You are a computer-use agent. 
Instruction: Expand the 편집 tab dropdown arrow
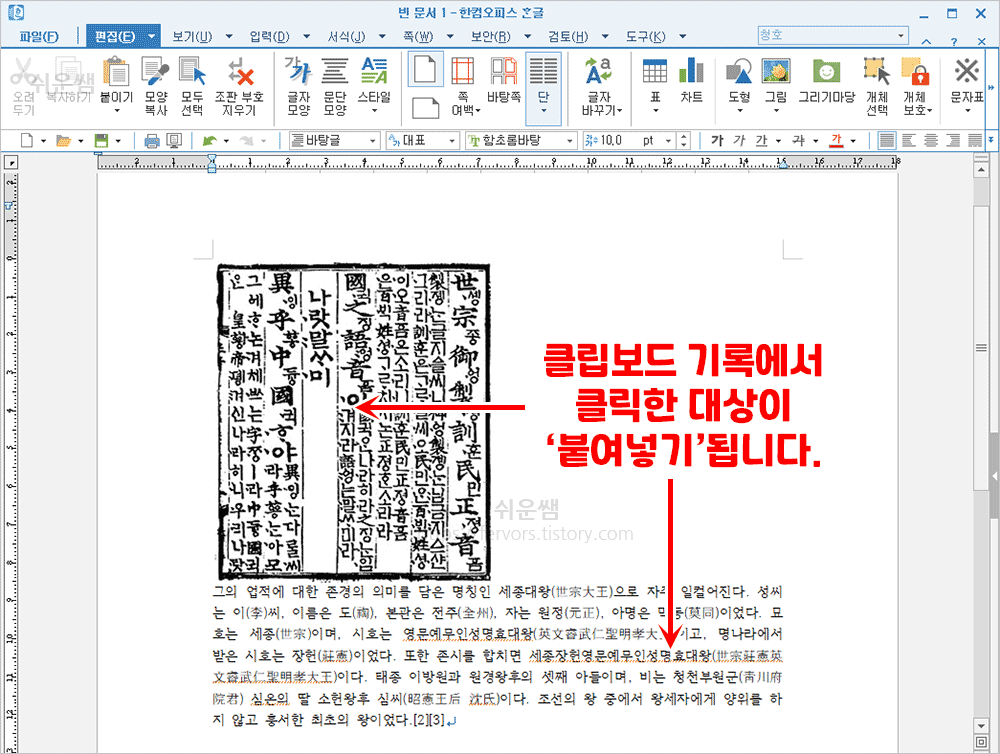[152, 36]
